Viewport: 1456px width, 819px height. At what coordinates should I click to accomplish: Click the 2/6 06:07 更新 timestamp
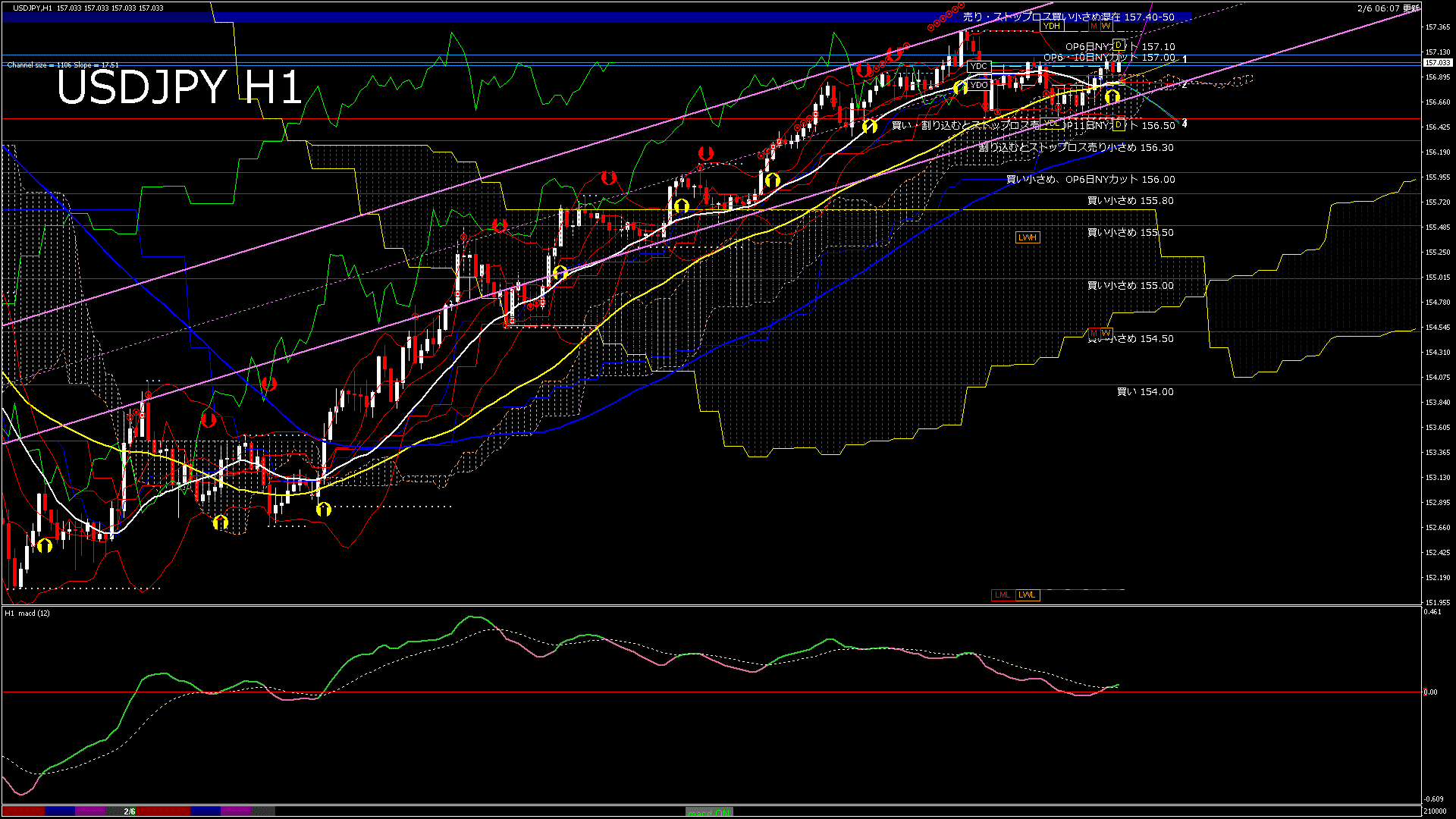1388,8
